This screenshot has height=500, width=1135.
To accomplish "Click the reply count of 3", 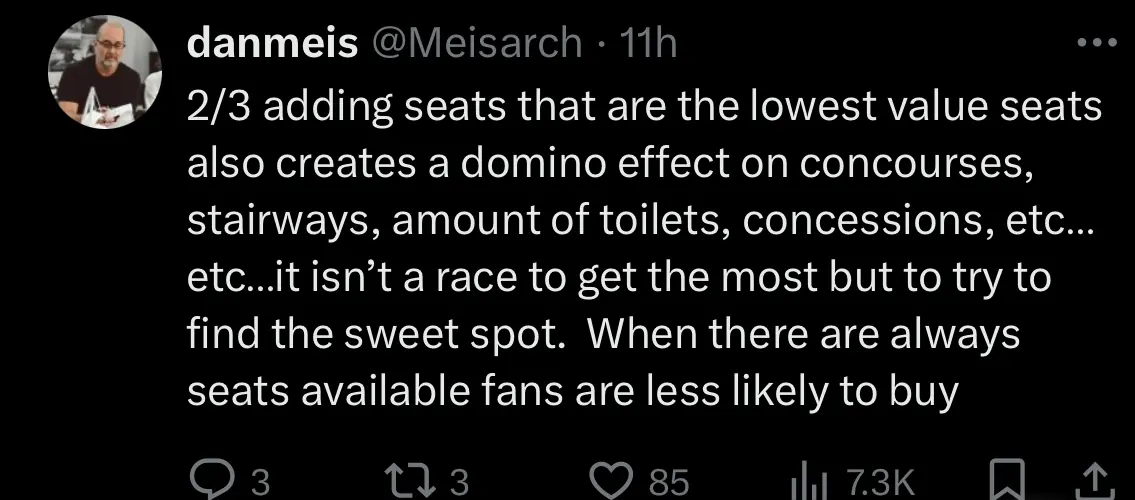I will (259, 483).
